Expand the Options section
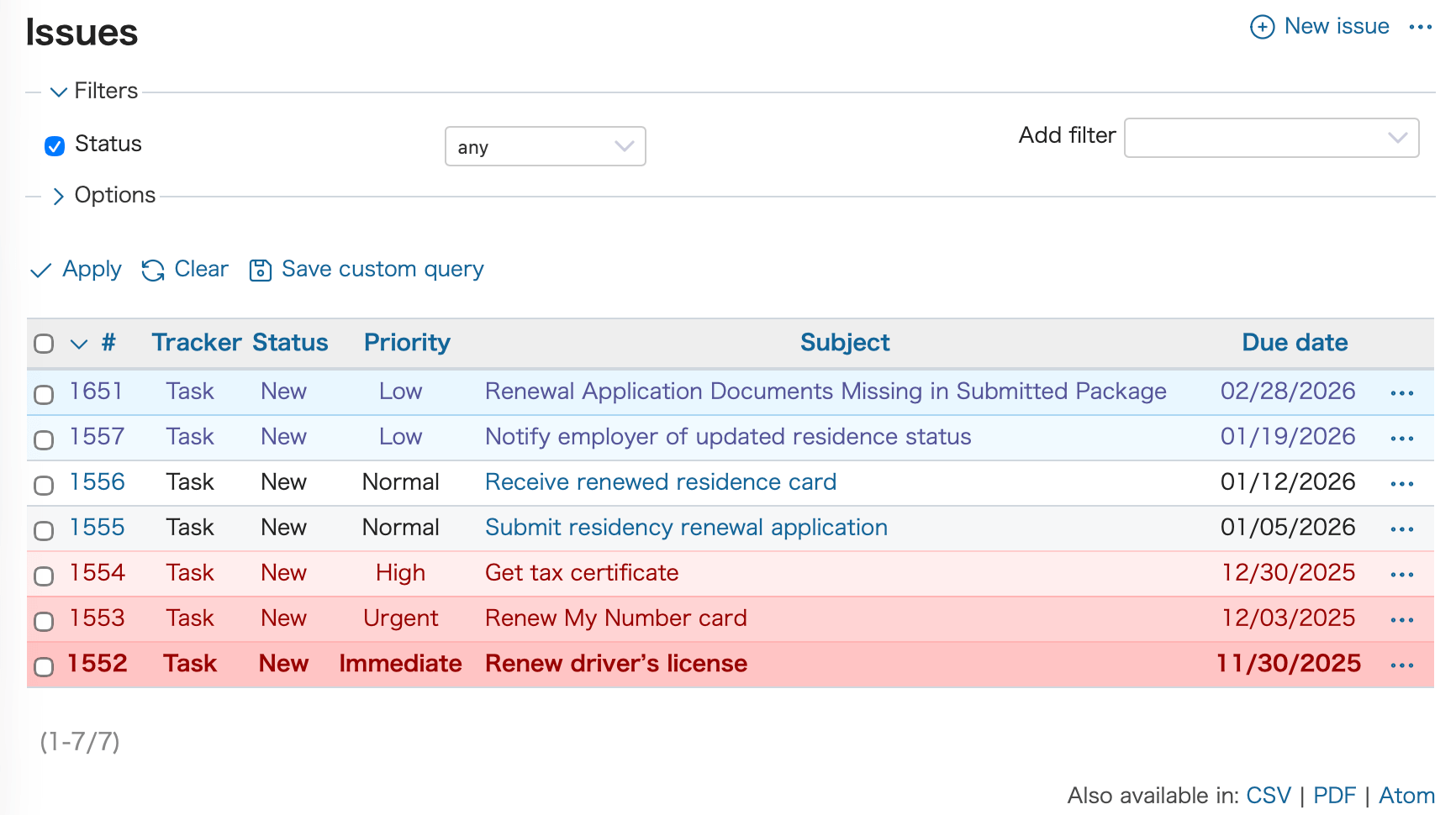Image resolution: width=1456 pixels, height=815 pixels. (58, 196)
